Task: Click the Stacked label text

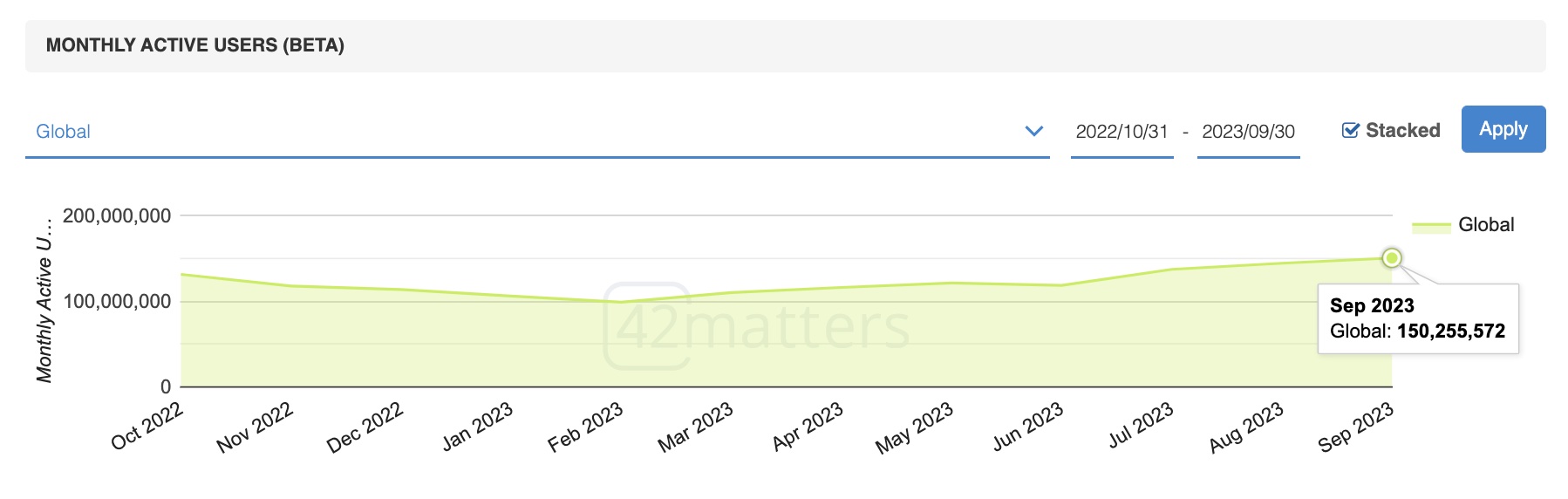Action: coord(1402,131)
